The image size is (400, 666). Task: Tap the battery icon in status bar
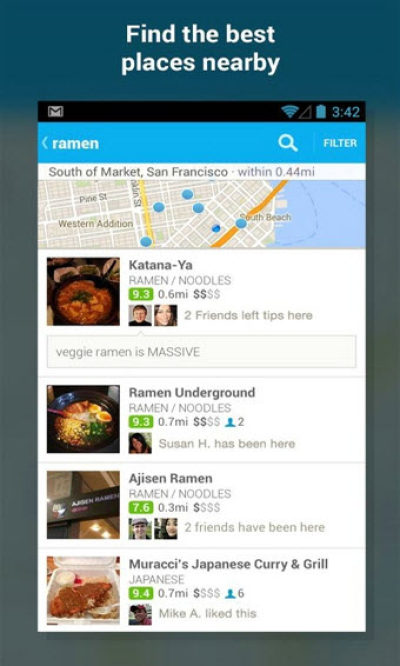[321, 112]
